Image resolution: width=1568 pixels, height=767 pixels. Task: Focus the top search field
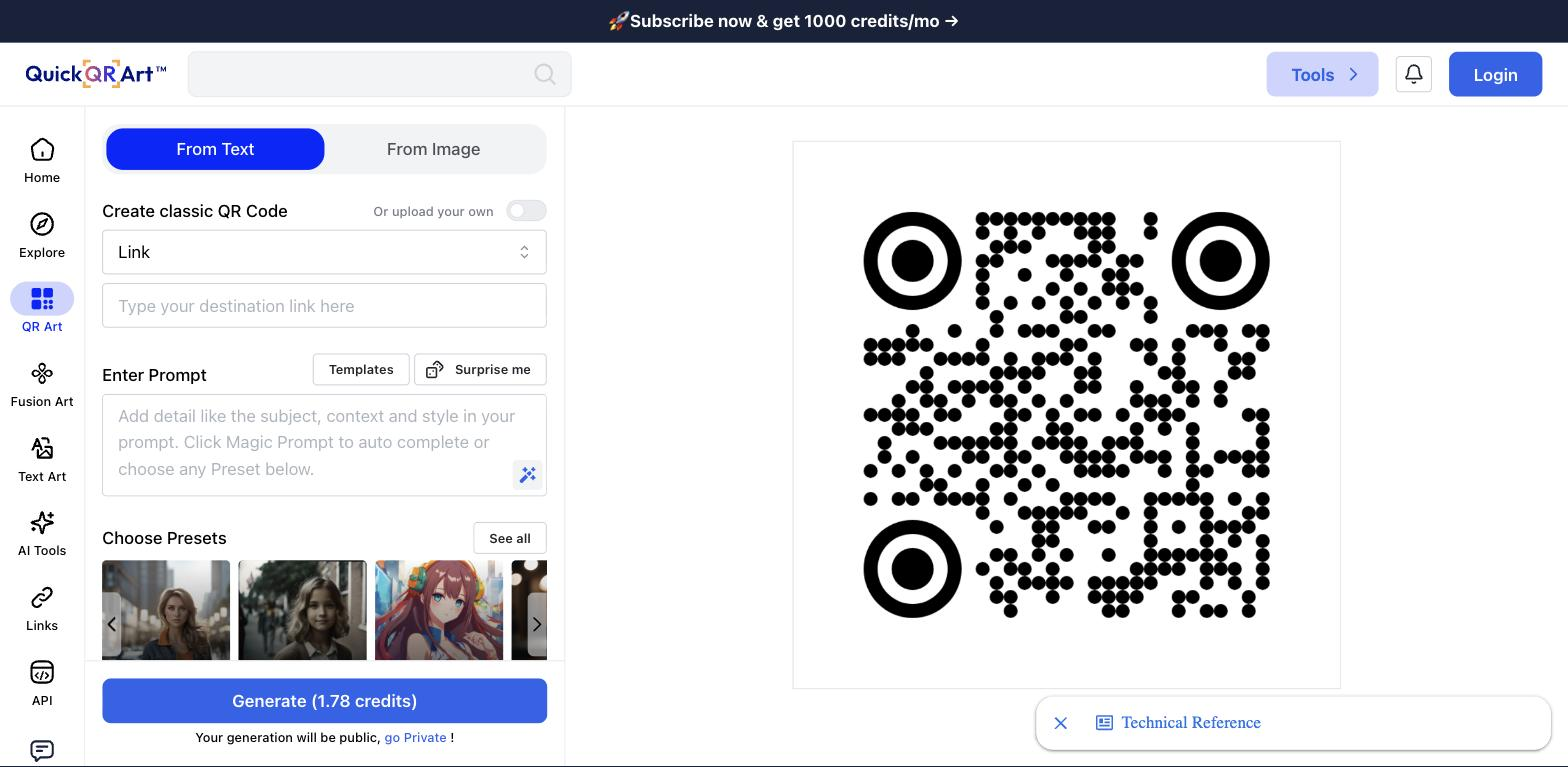tap(380, 75)
